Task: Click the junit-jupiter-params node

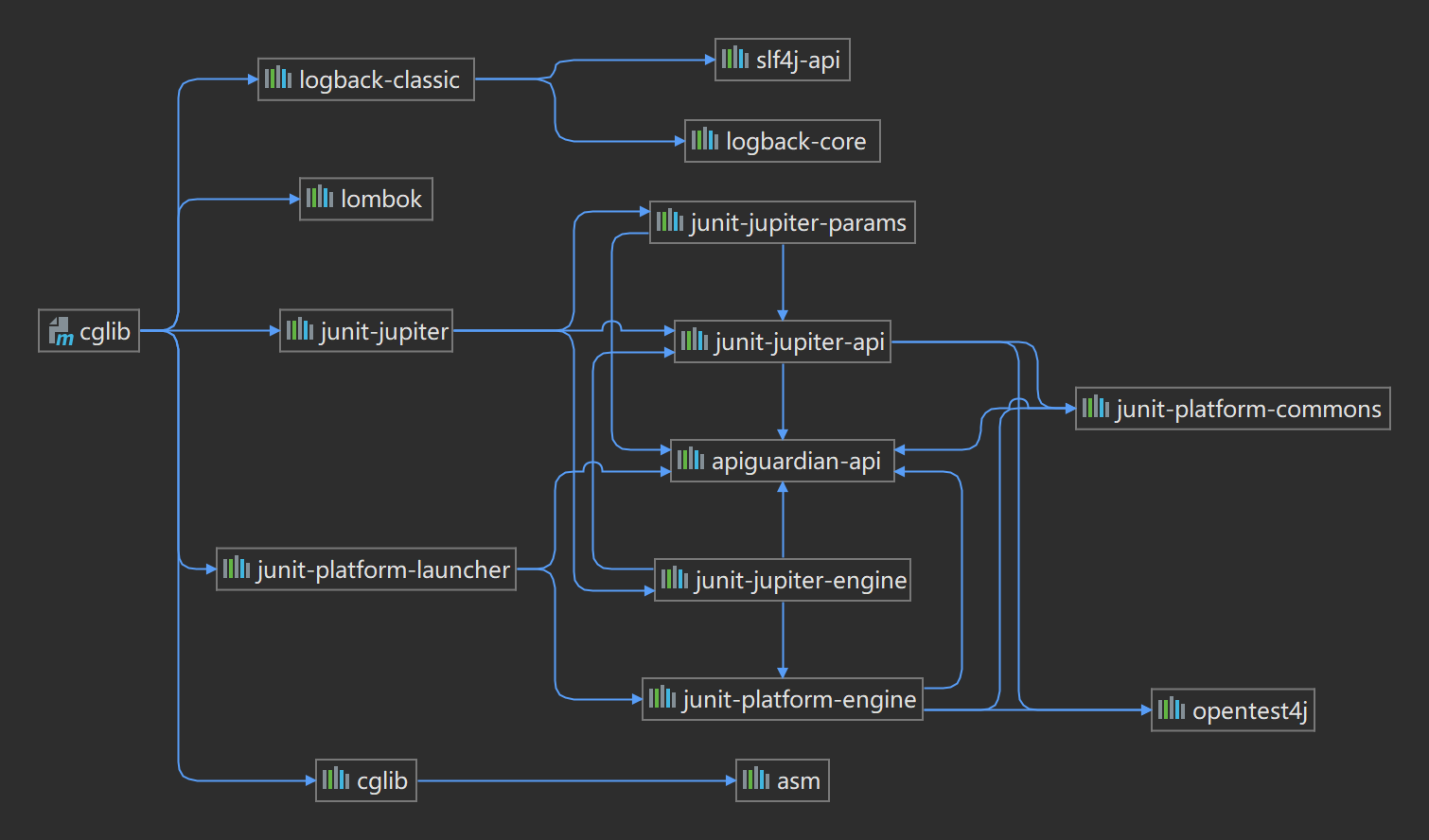Action: pos(782,222)
